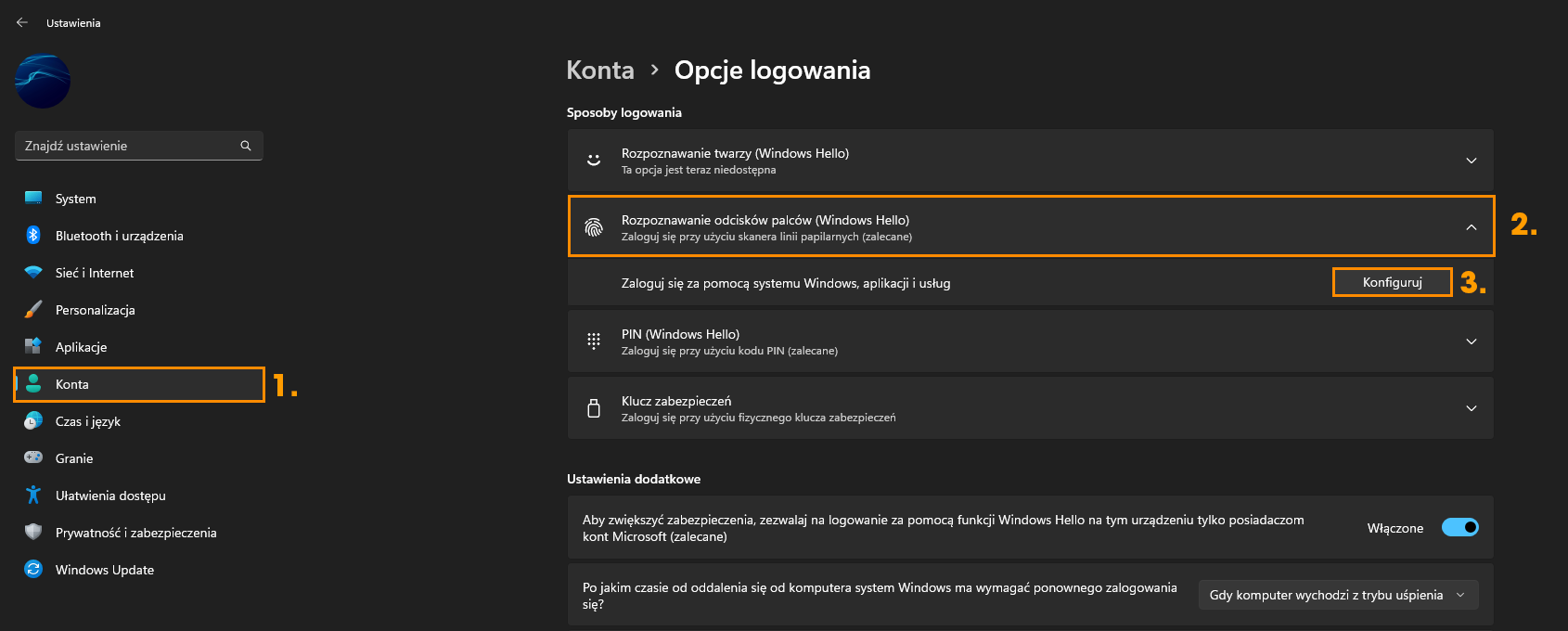Click the fingerprint icon
This screenshot has width=1568, height=631.
coord(594,227)
